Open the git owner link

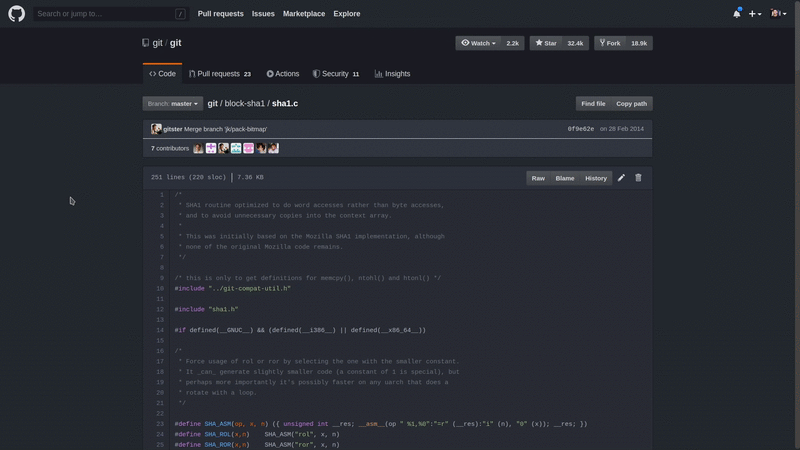(x=158, y=43)
